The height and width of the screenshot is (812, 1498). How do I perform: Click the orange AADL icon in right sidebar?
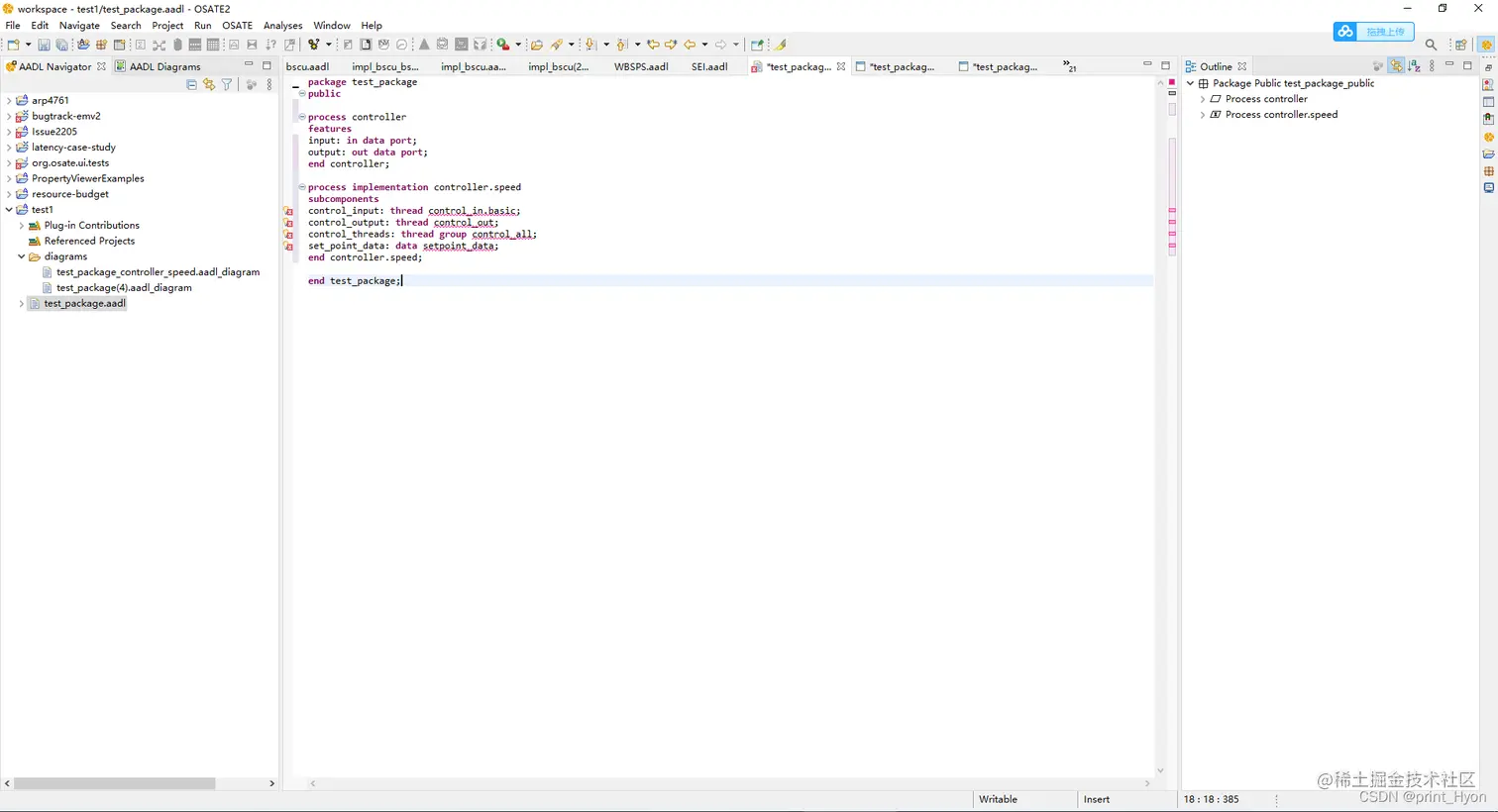(x=1488, y=137)
